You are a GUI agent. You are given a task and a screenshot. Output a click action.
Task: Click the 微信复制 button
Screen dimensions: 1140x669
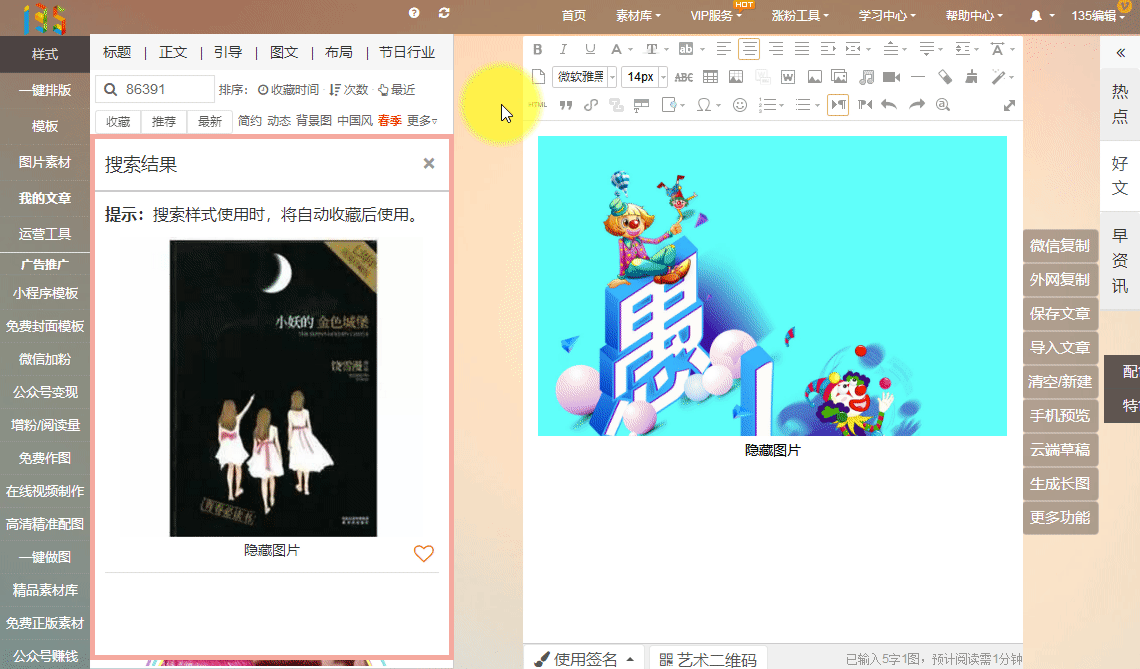click(x=1060, y=245)
